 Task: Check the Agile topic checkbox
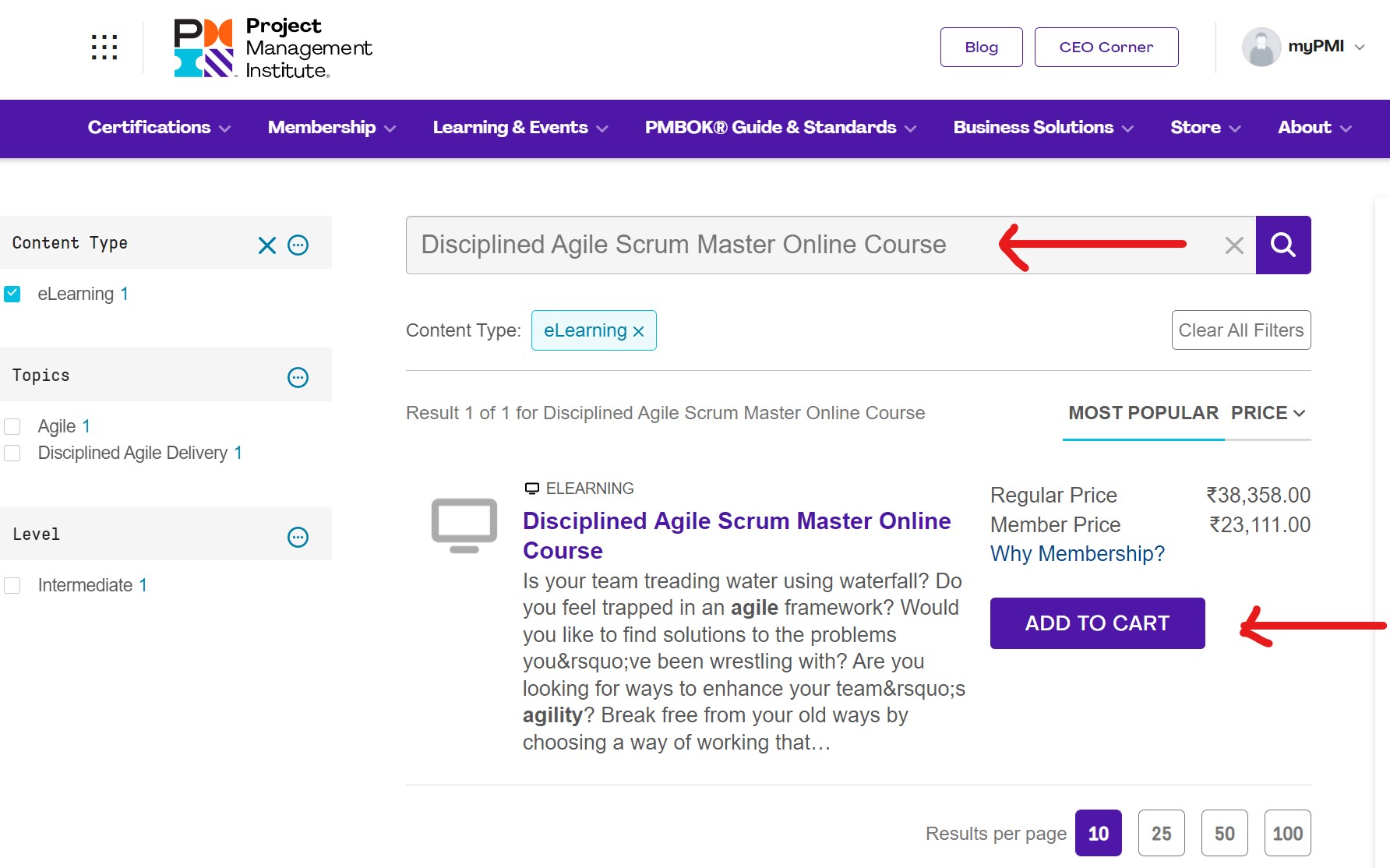[12, 426]
